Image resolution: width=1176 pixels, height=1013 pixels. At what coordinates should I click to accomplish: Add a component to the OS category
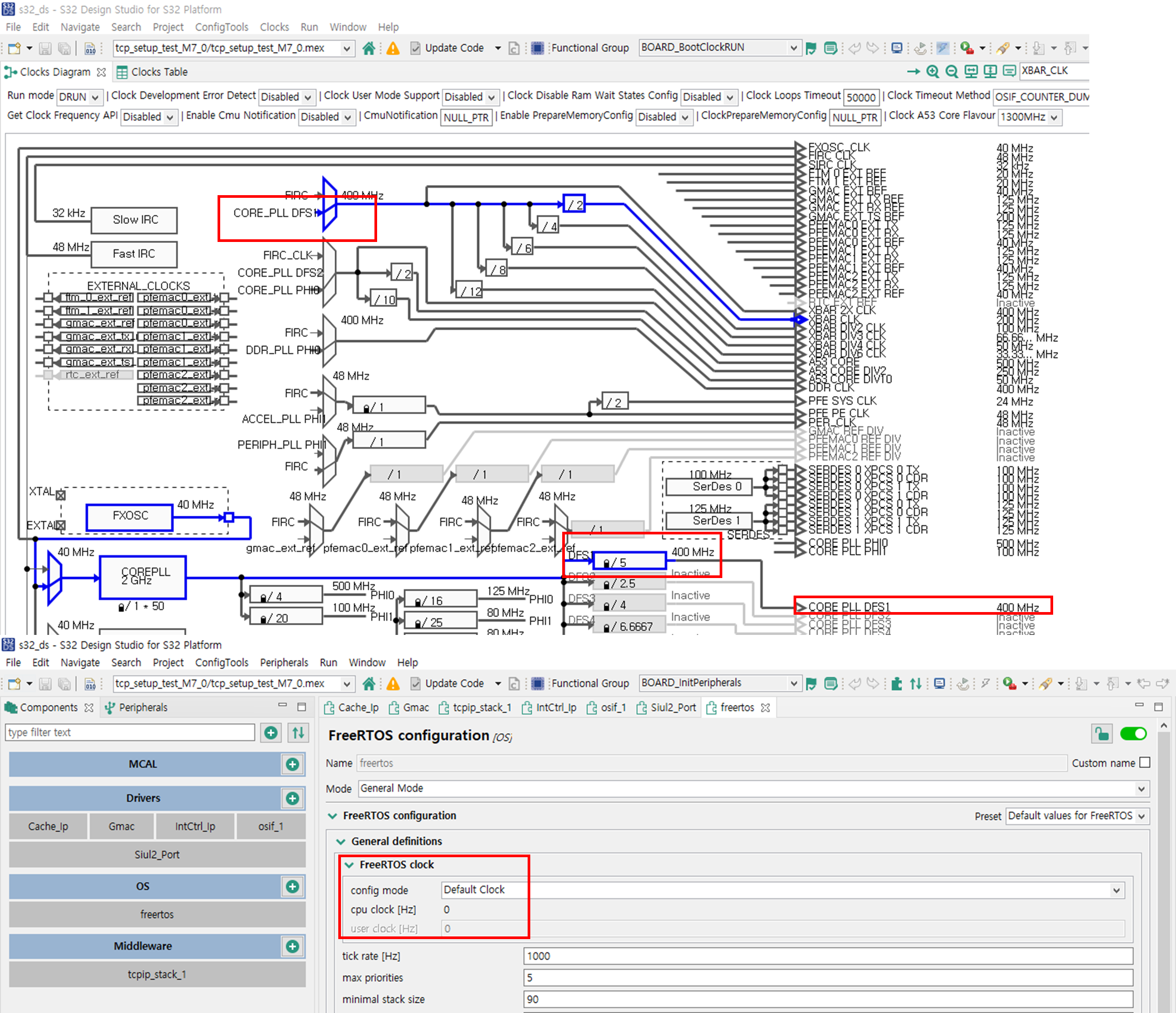tap(293, 886)
